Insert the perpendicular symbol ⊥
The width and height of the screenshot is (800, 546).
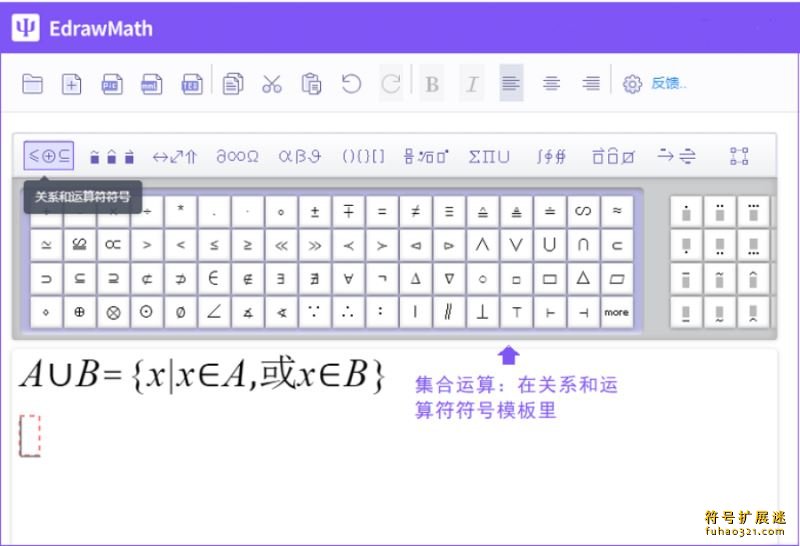point(483,312)
